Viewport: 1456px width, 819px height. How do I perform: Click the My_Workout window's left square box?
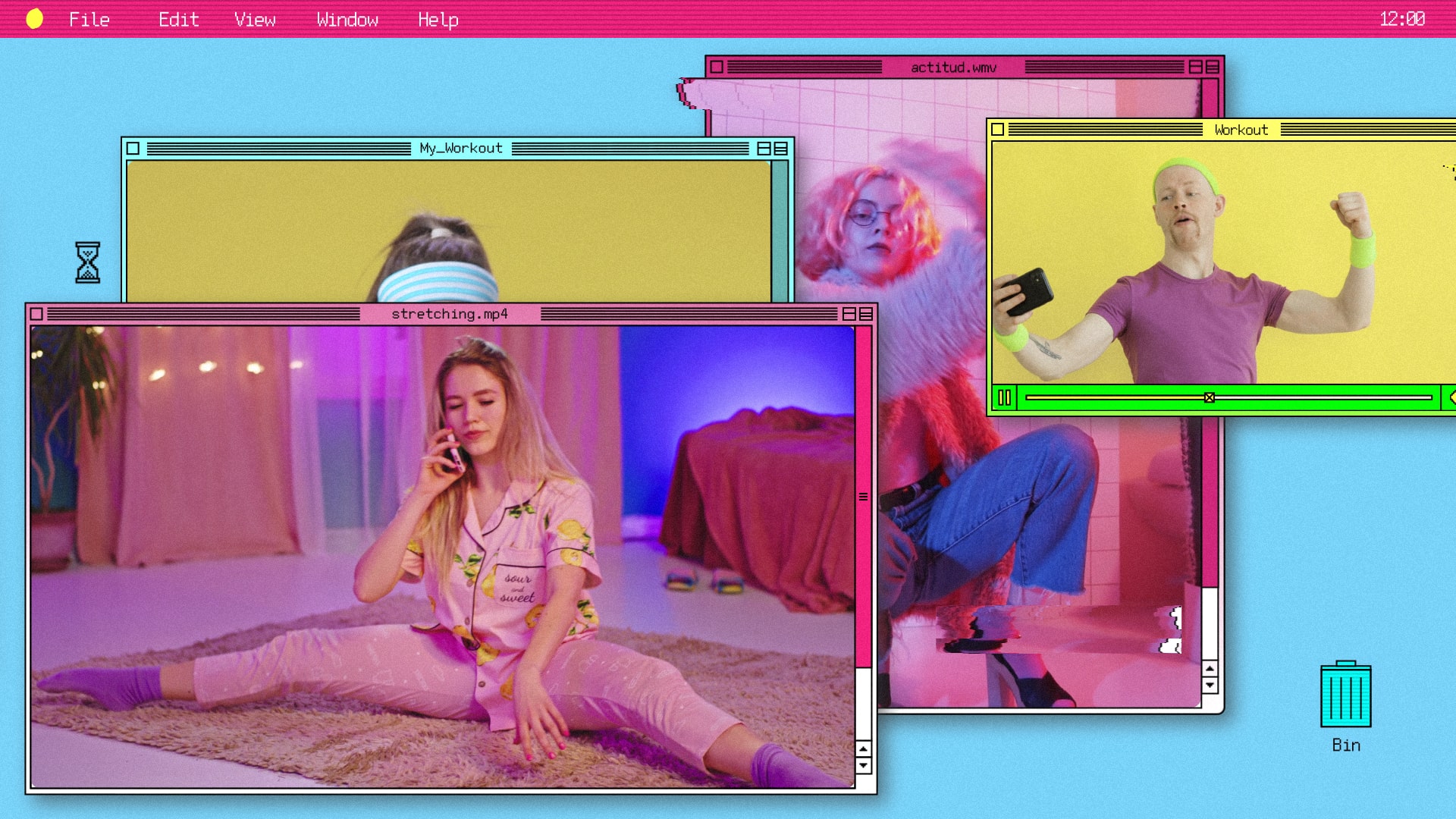(133, 149)
